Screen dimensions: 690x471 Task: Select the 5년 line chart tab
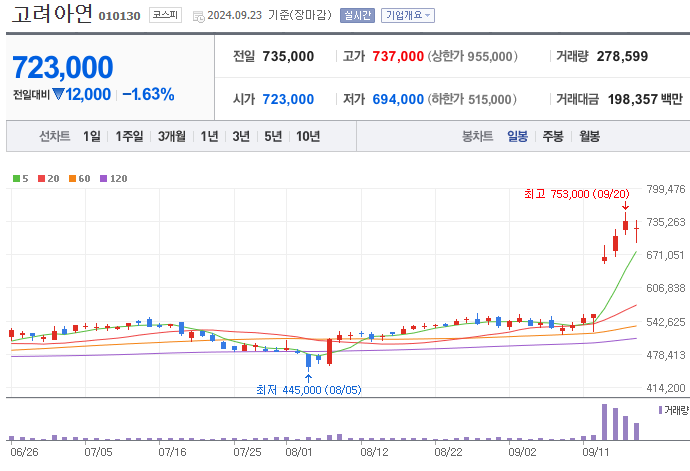(273, 136)
